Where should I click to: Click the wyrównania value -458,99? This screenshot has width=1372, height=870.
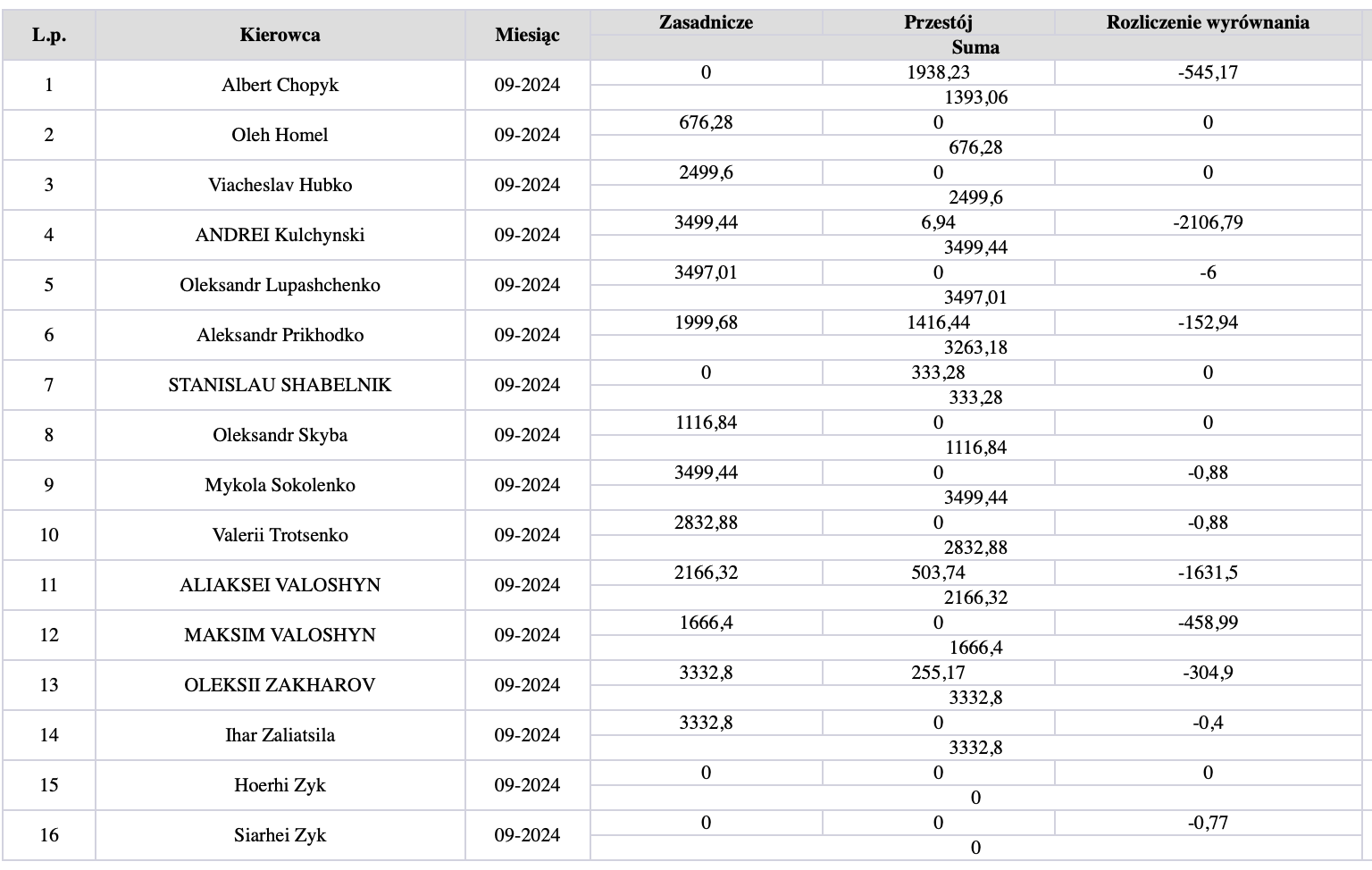[x=1208, y=623]
